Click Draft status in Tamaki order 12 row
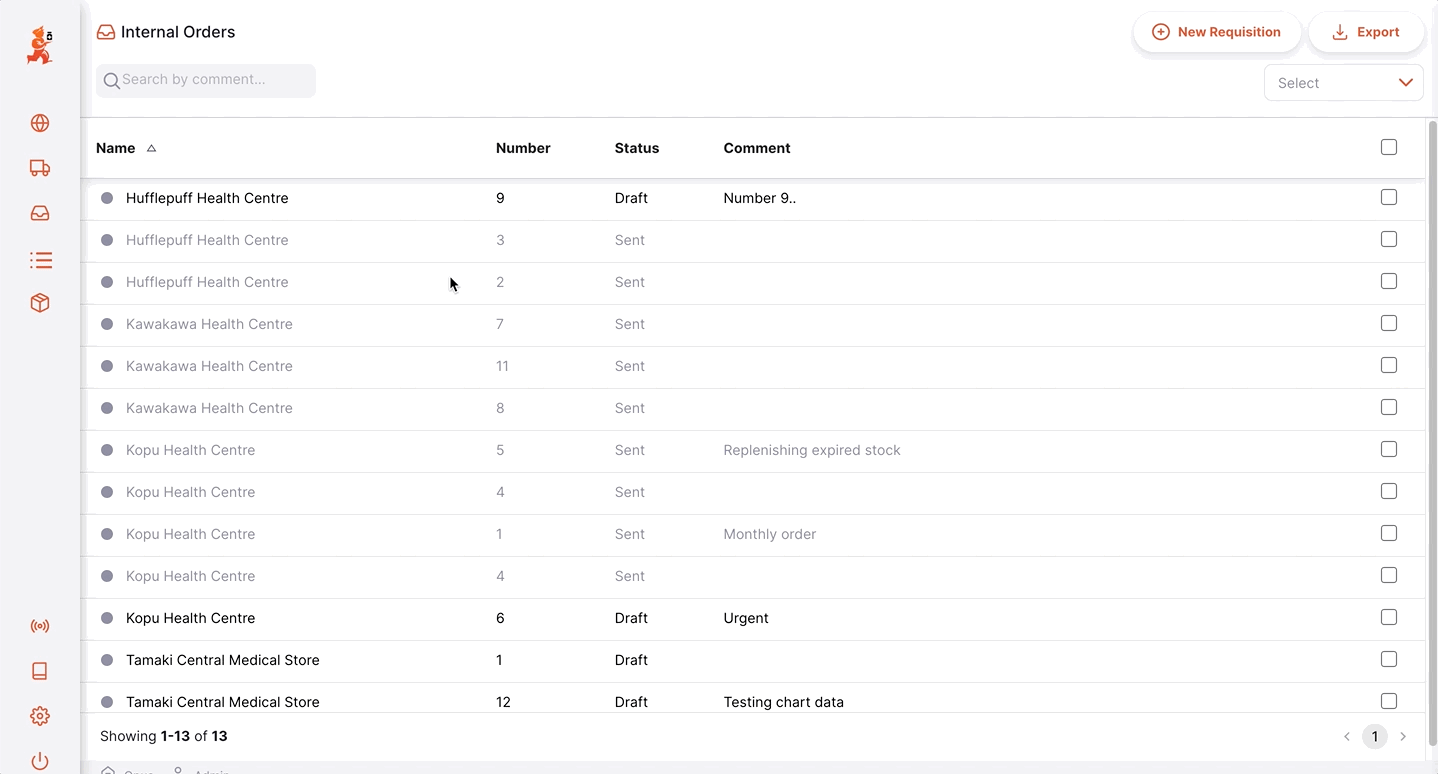The width and height of the screenshot is (1438, 774). tap(631, 702)
